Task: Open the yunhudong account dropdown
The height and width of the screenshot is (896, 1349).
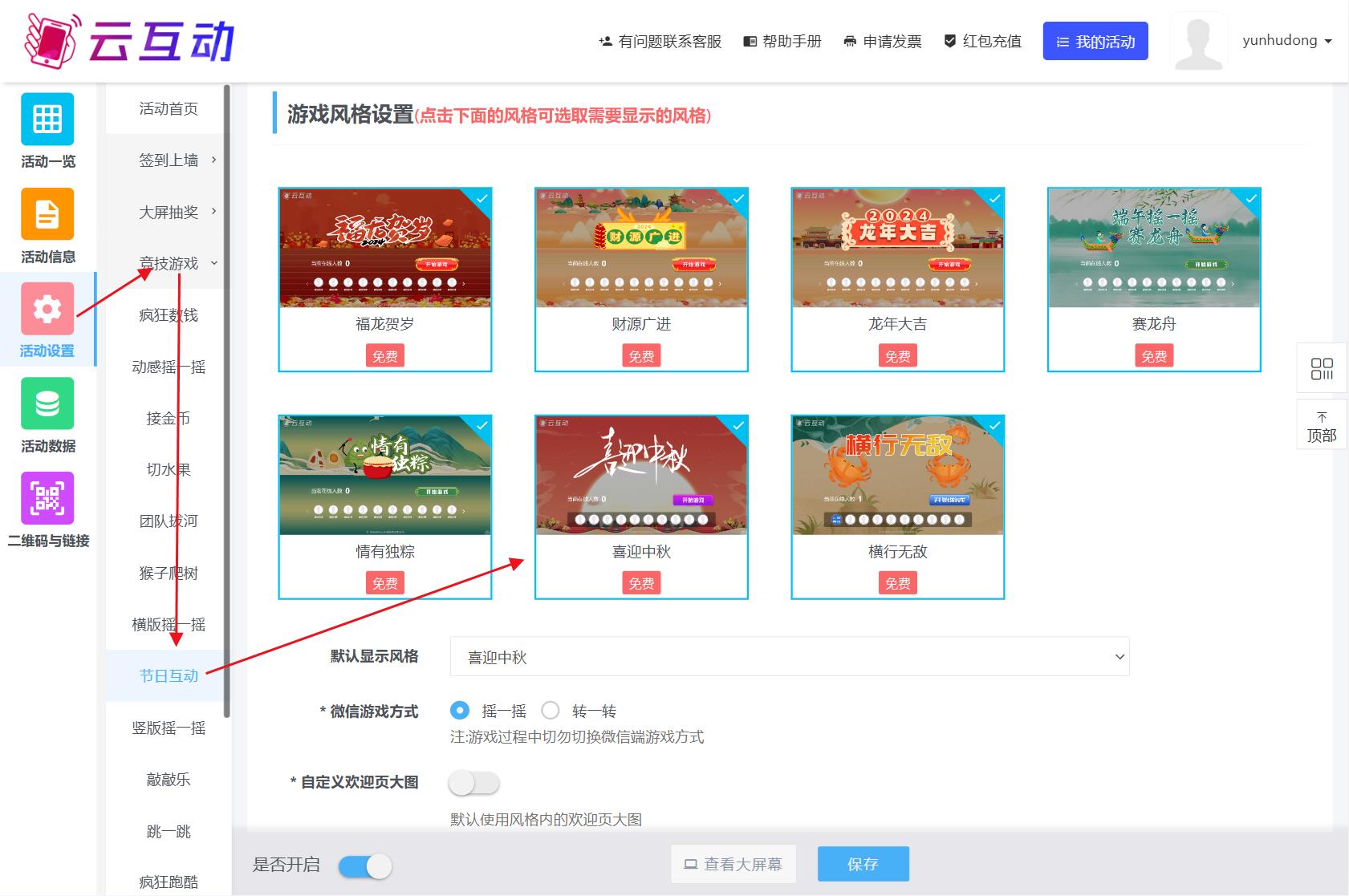Action: 1287,40
